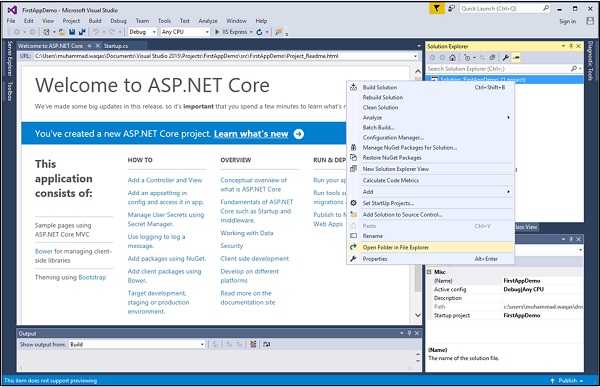
Task: Click the Publish button in status bar
Action: (x=567, y=380)
